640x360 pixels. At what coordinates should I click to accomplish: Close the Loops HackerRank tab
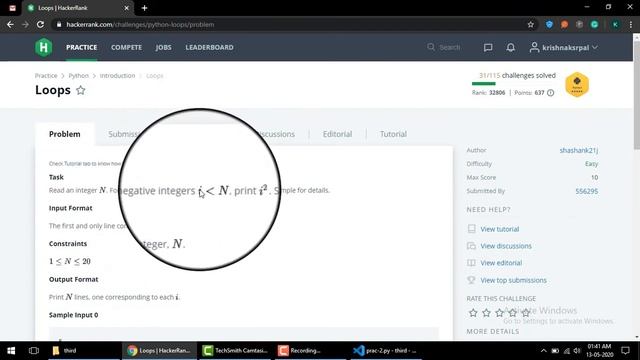coord(127,8)
